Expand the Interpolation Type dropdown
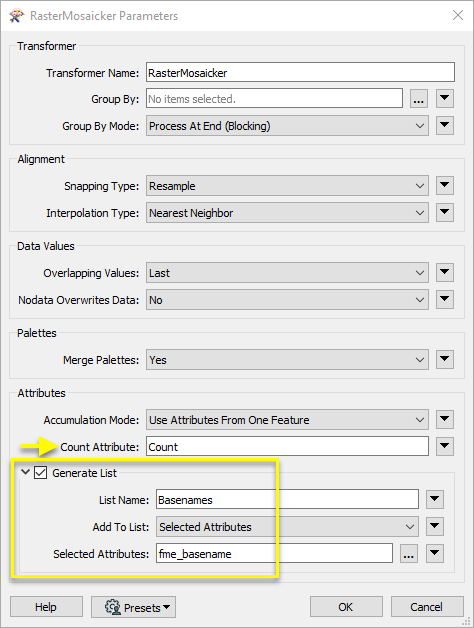This screenshot has width=474, height=628. click(287, 213)
